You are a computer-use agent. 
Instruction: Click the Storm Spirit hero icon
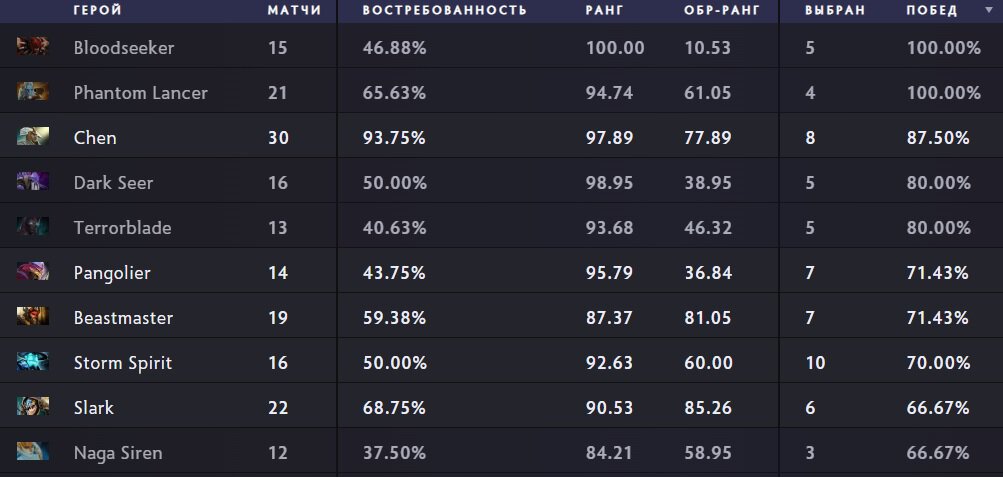pyautogui.click(x=33, y=361)
